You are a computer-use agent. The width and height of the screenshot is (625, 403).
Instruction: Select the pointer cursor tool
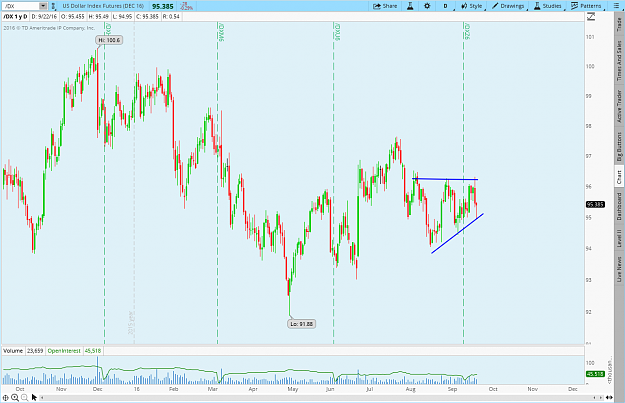click(34, 397)
